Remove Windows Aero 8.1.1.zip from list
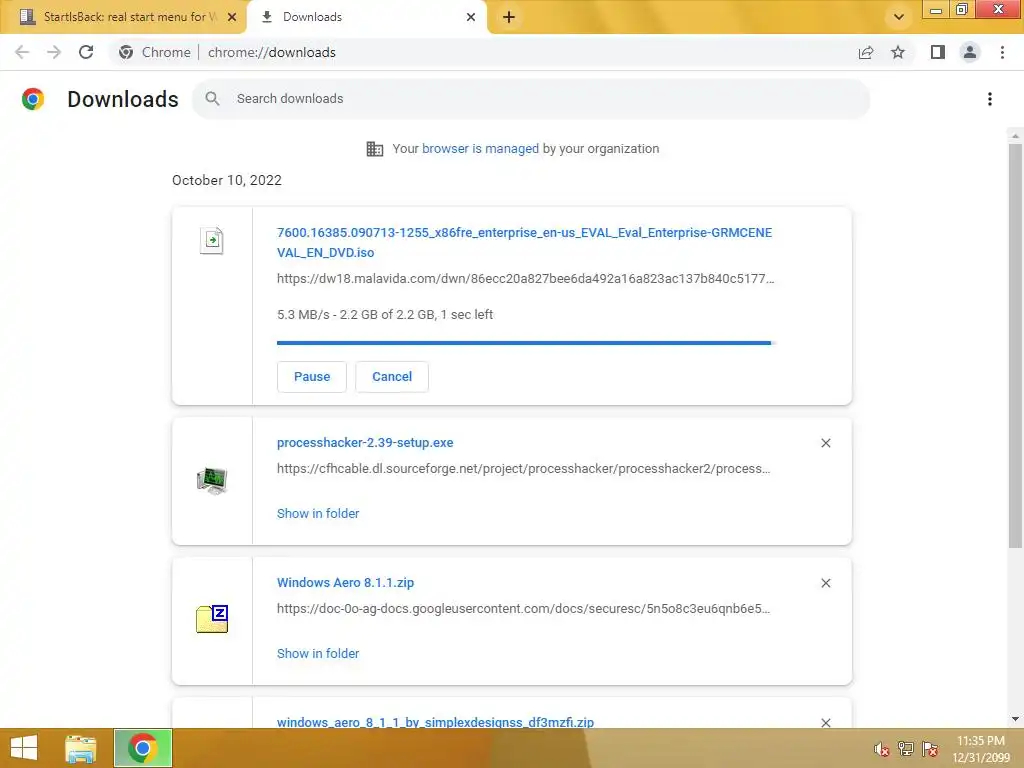This screenshot has width=1024, height=768. point(825,583)
